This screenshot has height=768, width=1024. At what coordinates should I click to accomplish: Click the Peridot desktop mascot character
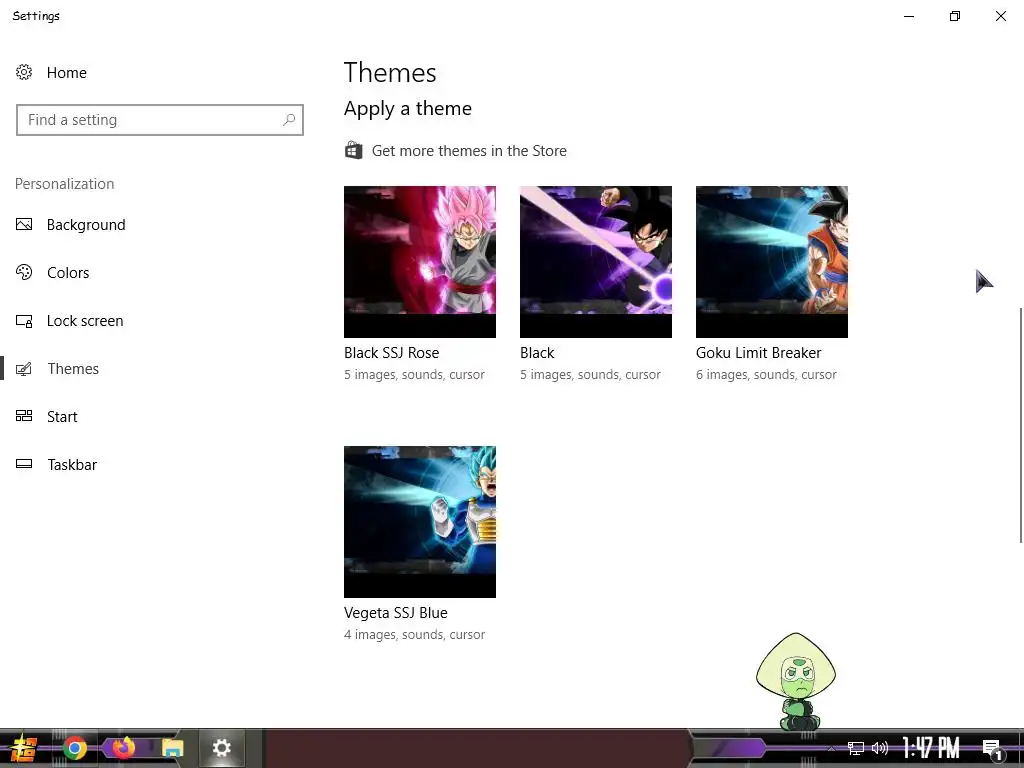(797, 681)
